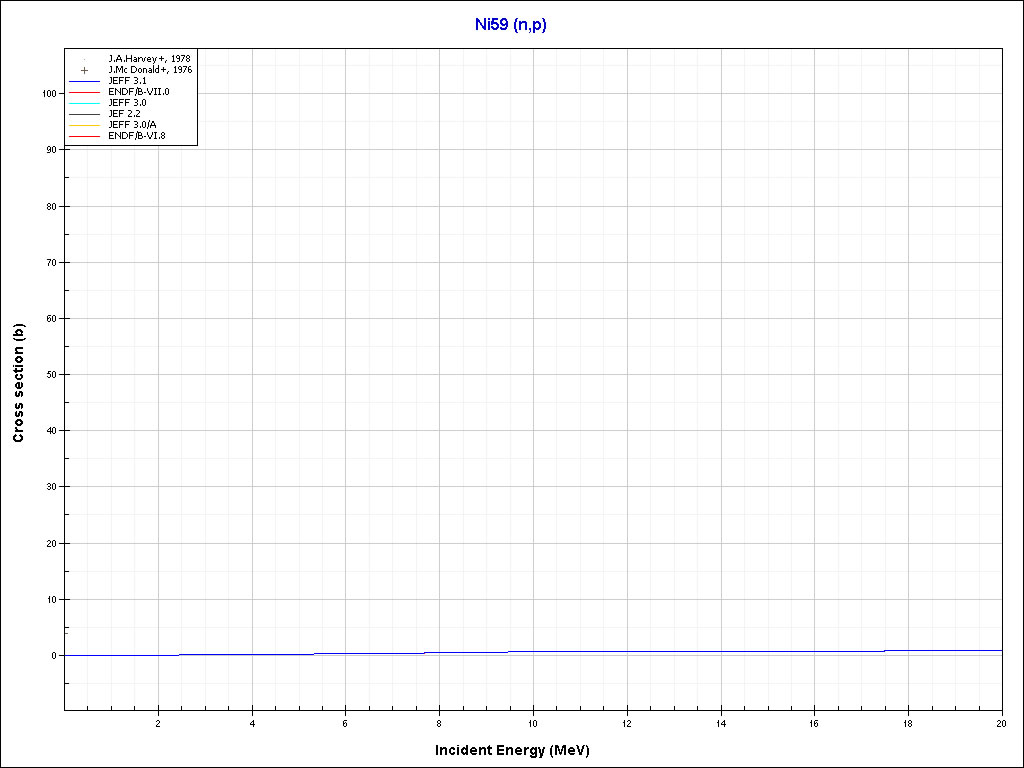Image resolution: width=1024 pixels, height=768 pixels.
Task: Pick the JEFF 3.0 legend label
Action: pyautogui.click(x=127, y=102)
